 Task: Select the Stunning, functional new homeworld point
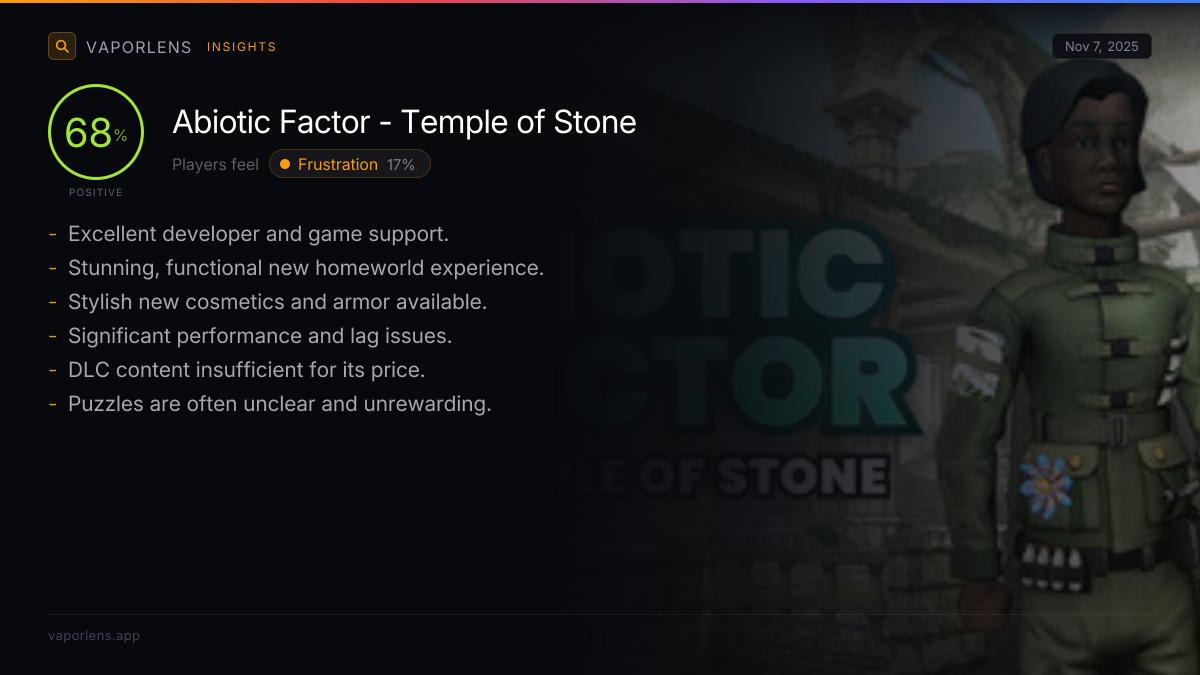tap(306, 268)
